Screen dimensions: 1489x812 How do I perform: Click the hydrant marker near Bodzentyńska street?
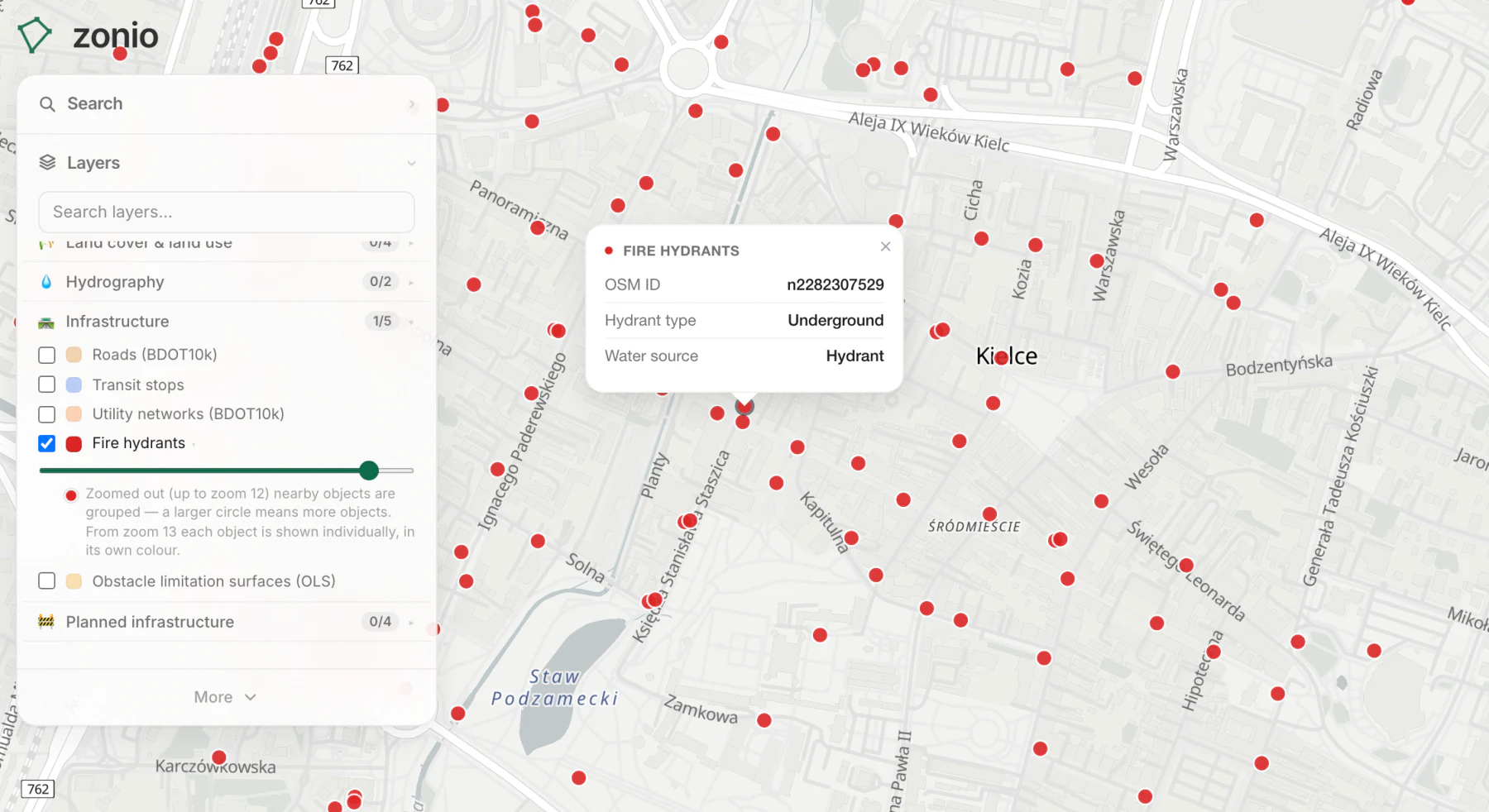pyautogui.click(x=1173, y=371)
